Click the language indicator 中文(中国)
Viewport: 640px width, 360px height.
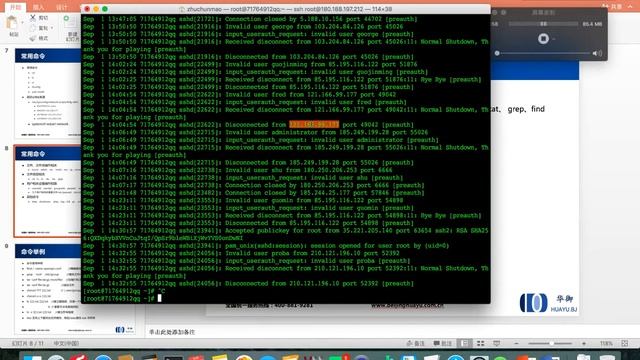tap(66, 344)
